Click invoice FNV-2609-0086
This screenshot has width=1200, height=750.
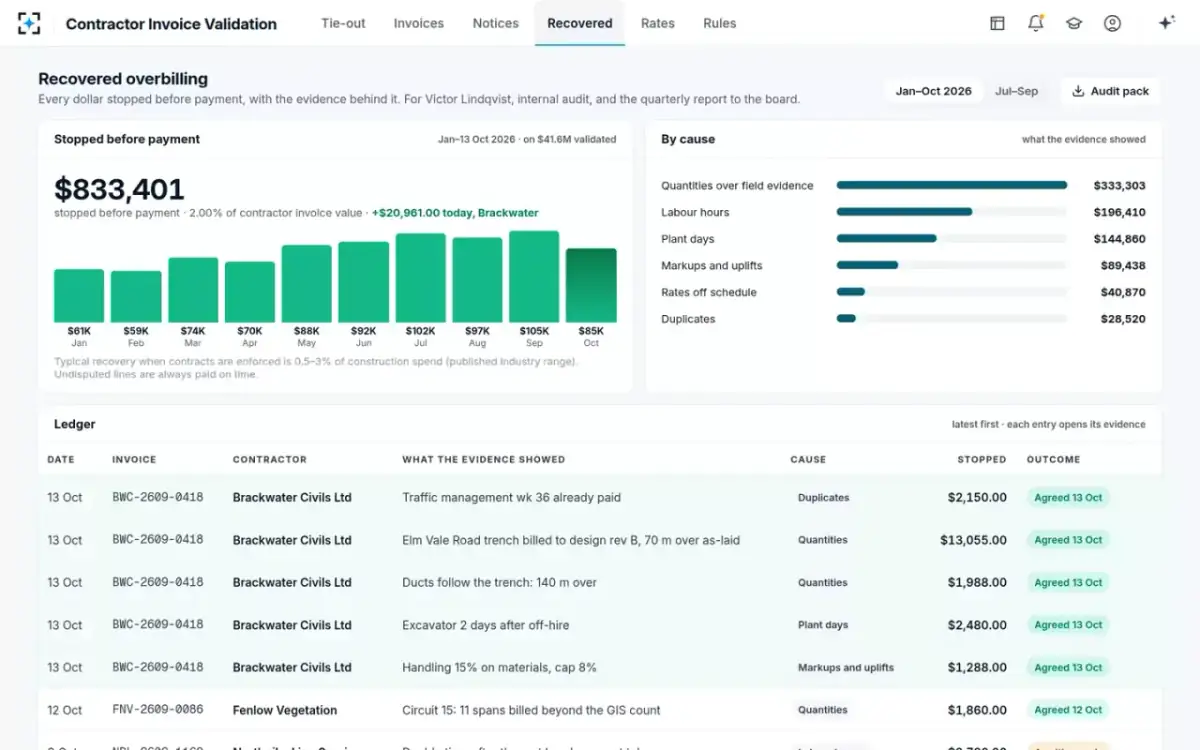tap(158, 710)
